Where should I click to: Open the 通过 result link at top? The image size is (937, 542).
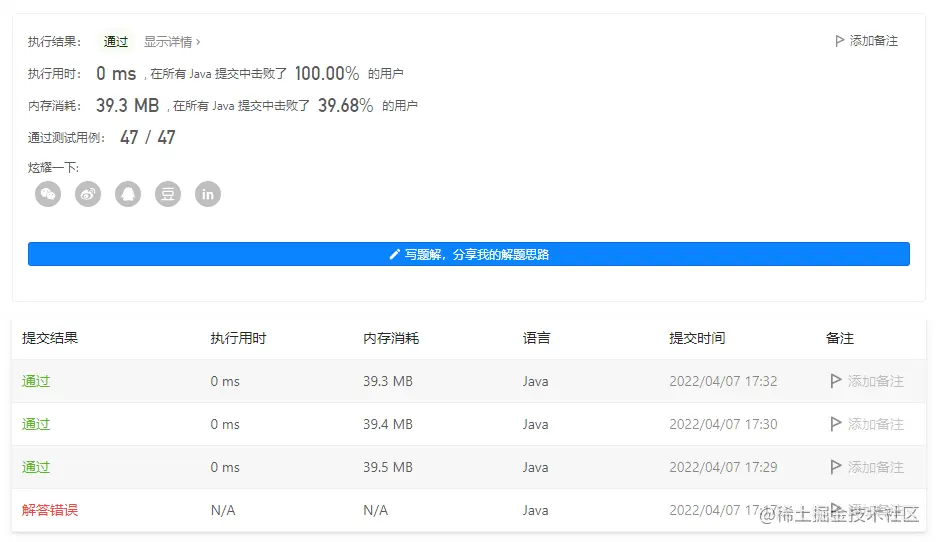tap(116, 41)
